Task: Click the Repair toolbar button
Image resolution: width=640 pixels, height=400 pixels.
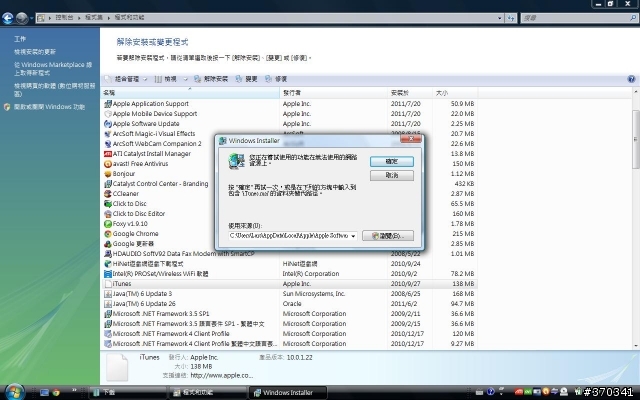Action: [x=276, y=79]
